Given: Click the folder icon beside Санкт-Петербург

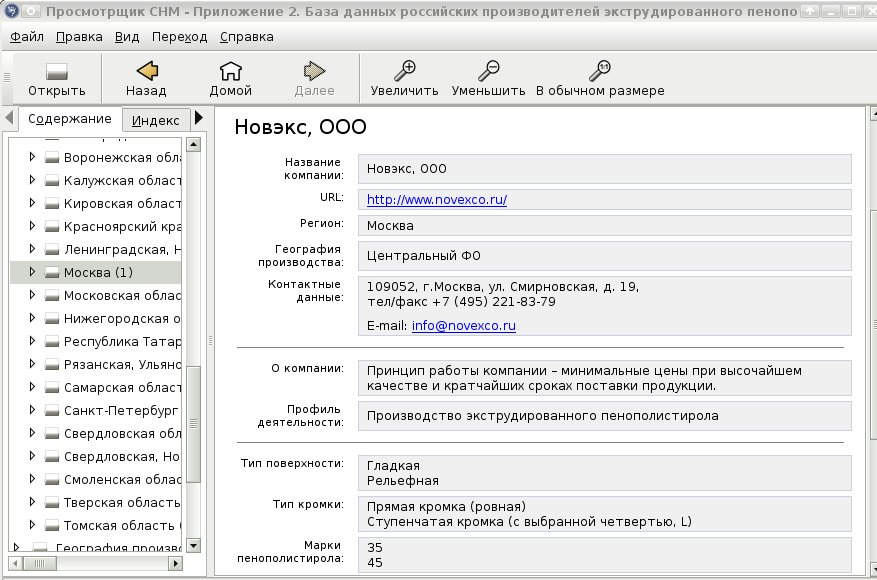Looking at the screenshot, I should (x=52, y=411).
